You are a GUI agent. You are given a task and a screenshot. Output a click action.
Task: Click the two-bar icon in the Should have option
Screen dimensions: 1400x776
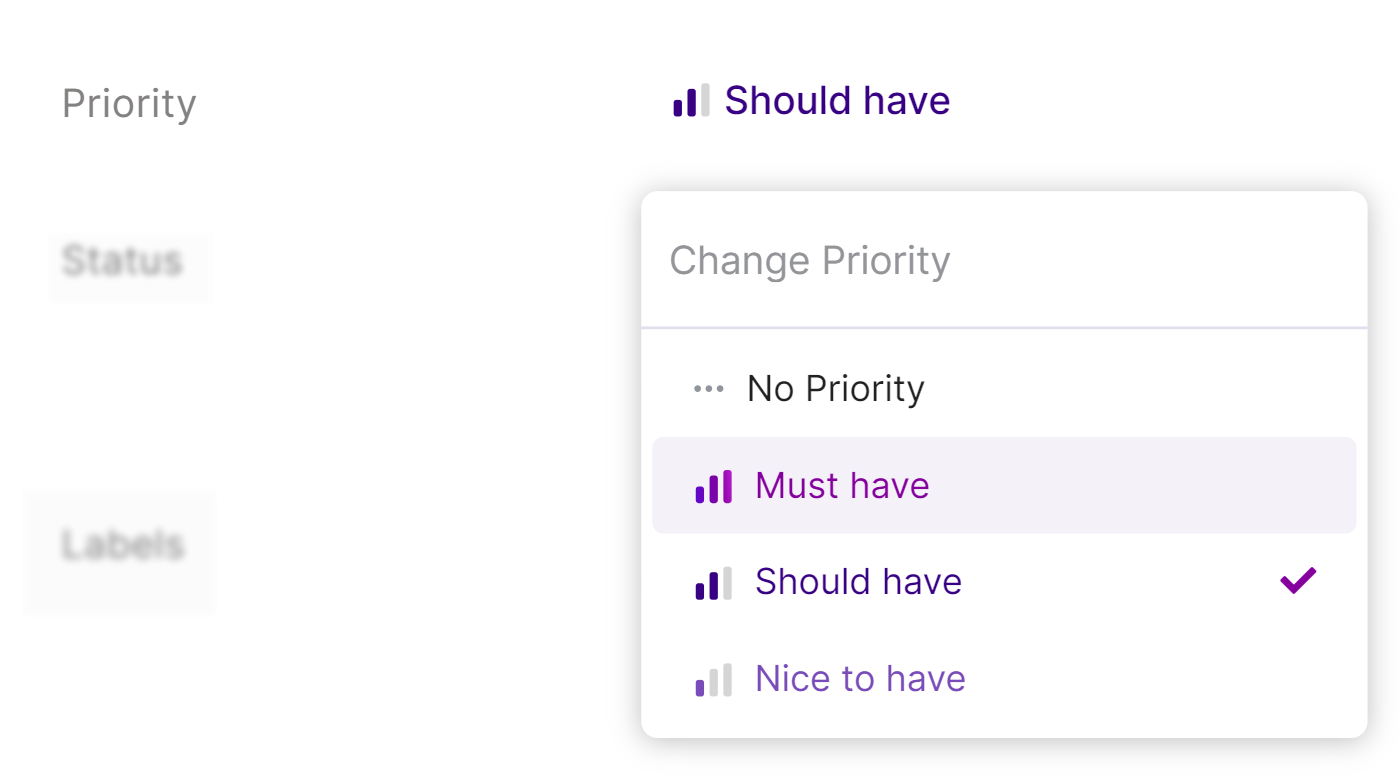tap(714, 583)
